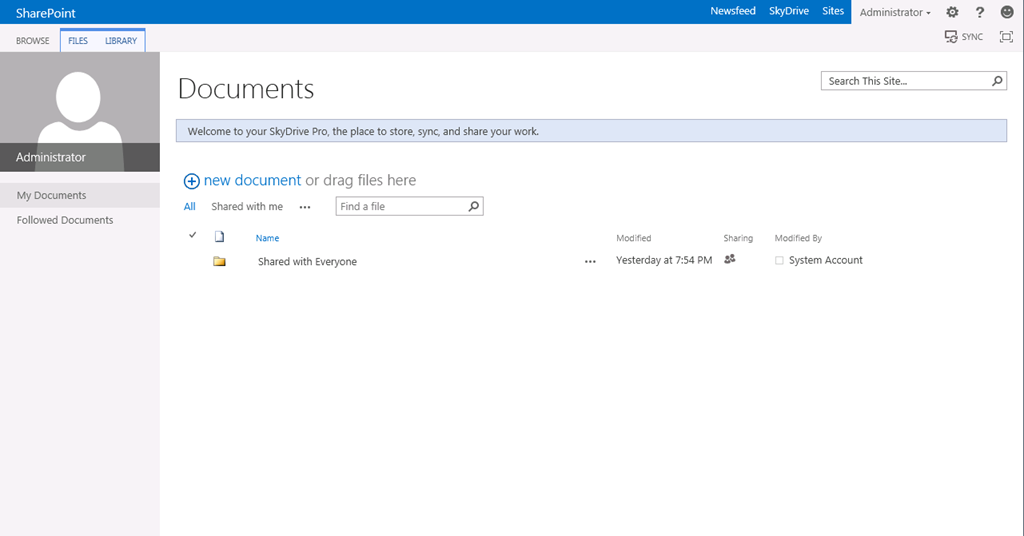The image size is (1024, 536).
Task: Open the Newsfeed link
Action: coord(732,12)
